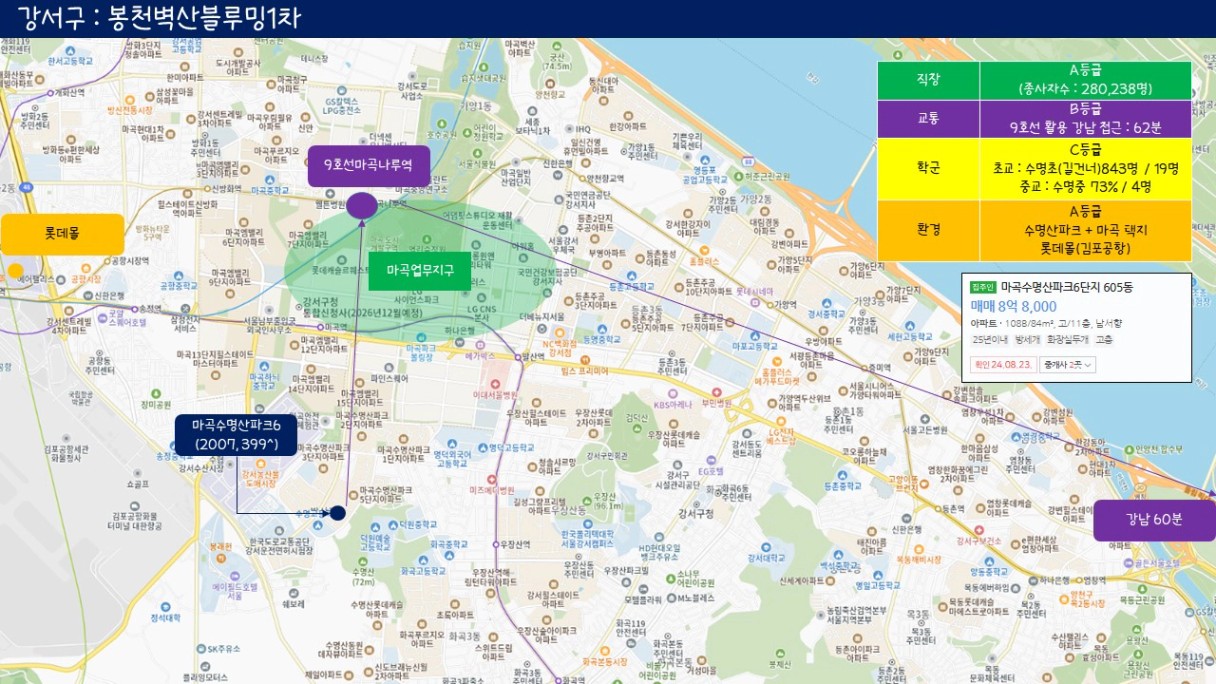The image size is (1216, 684).
Task: Click the C등급 수명초 수명중 cell
Action: click(1086, 169)
